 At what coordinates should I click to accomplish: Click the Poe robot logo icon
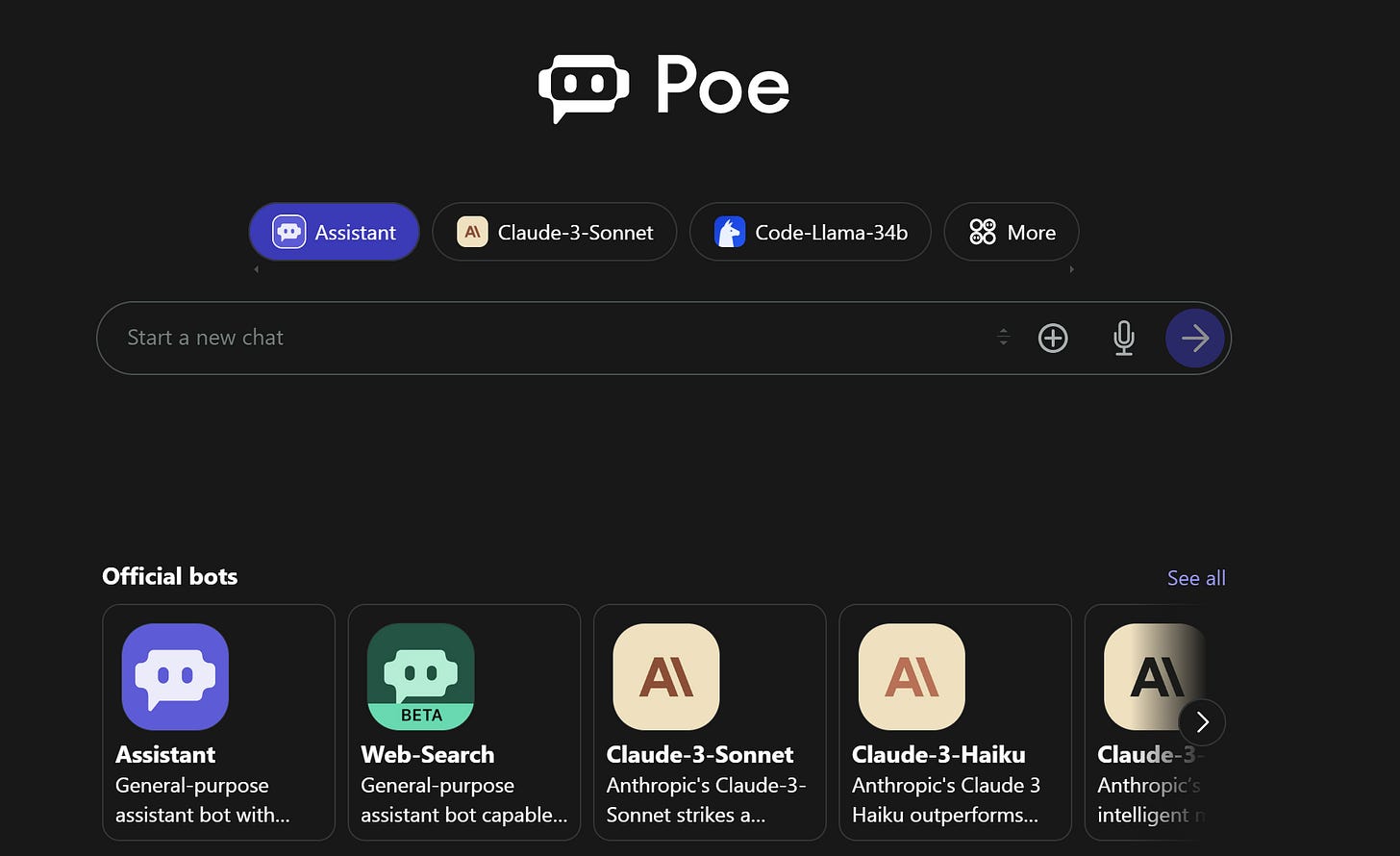pyautogui.click(x=584, y=88)
